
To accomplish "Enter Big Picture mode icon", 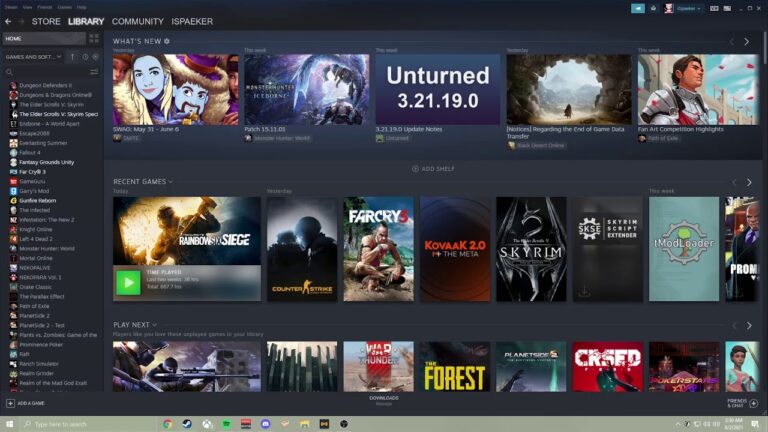I will point(727,8).
